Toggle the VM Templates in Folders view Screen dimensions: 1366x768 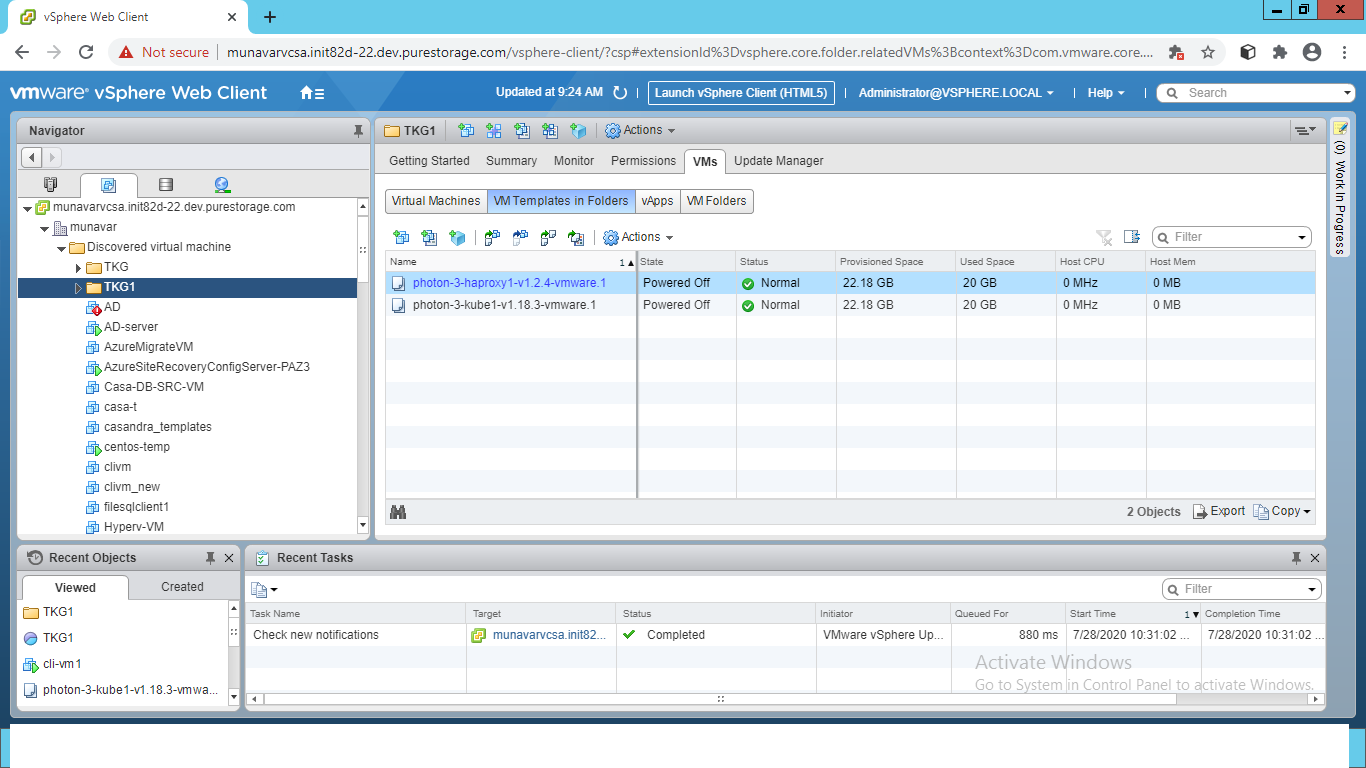tap(561, 201)
